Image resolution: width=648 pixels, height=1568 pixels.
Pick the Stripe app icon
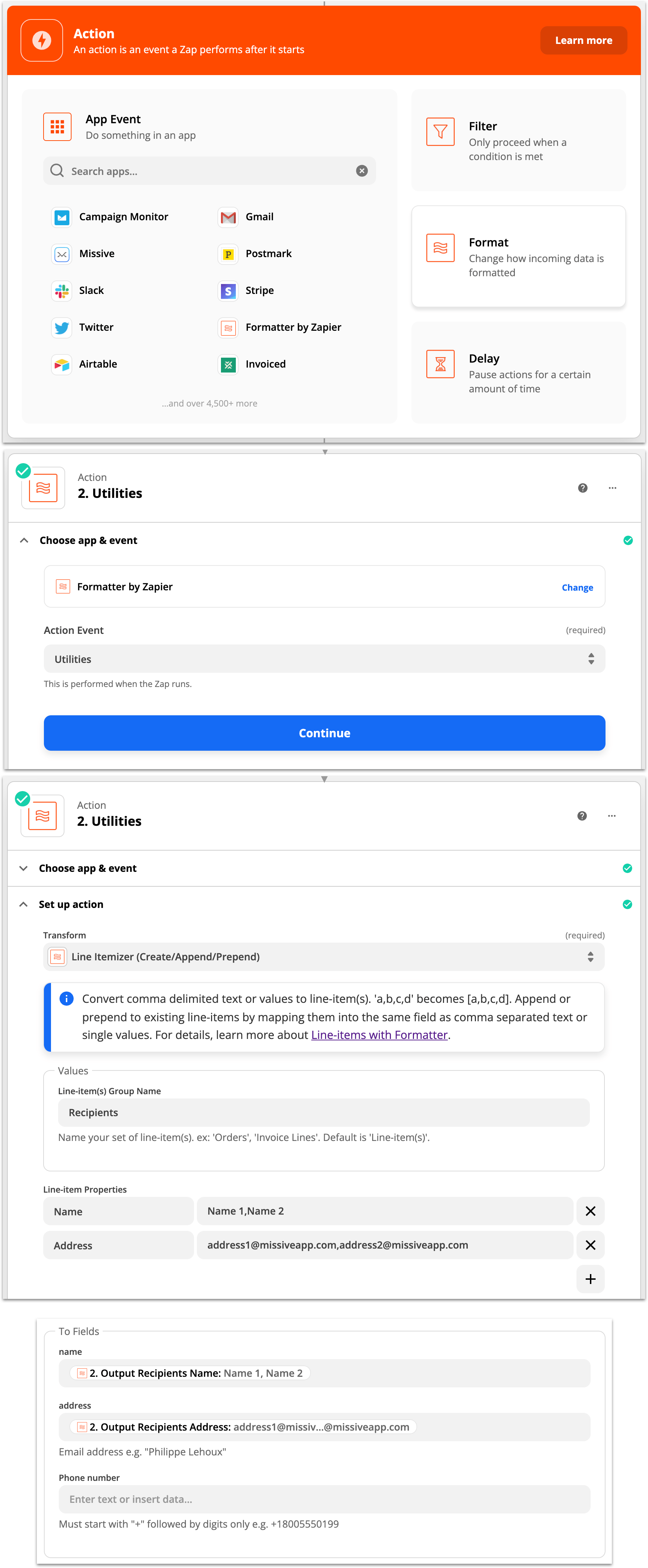[x=228, y=291]
